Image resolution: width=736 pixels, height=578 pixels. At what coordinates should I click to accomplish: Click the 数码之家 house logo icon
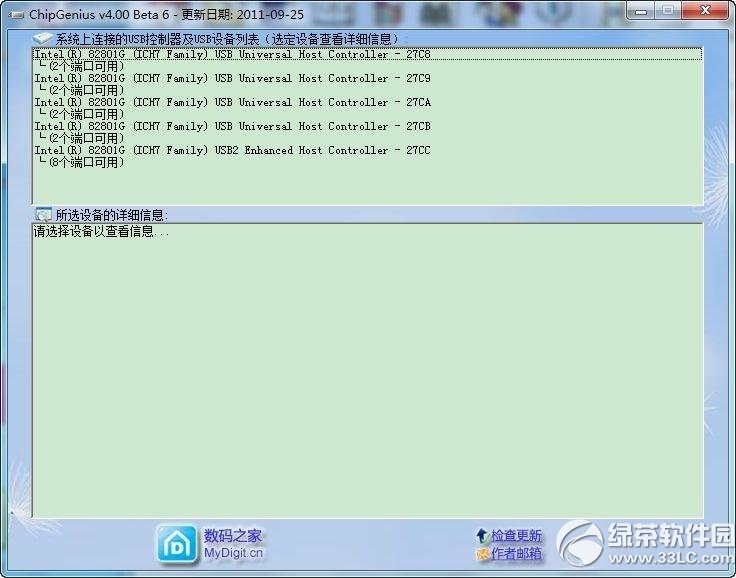pyautogui.click(x=176, y=544)
